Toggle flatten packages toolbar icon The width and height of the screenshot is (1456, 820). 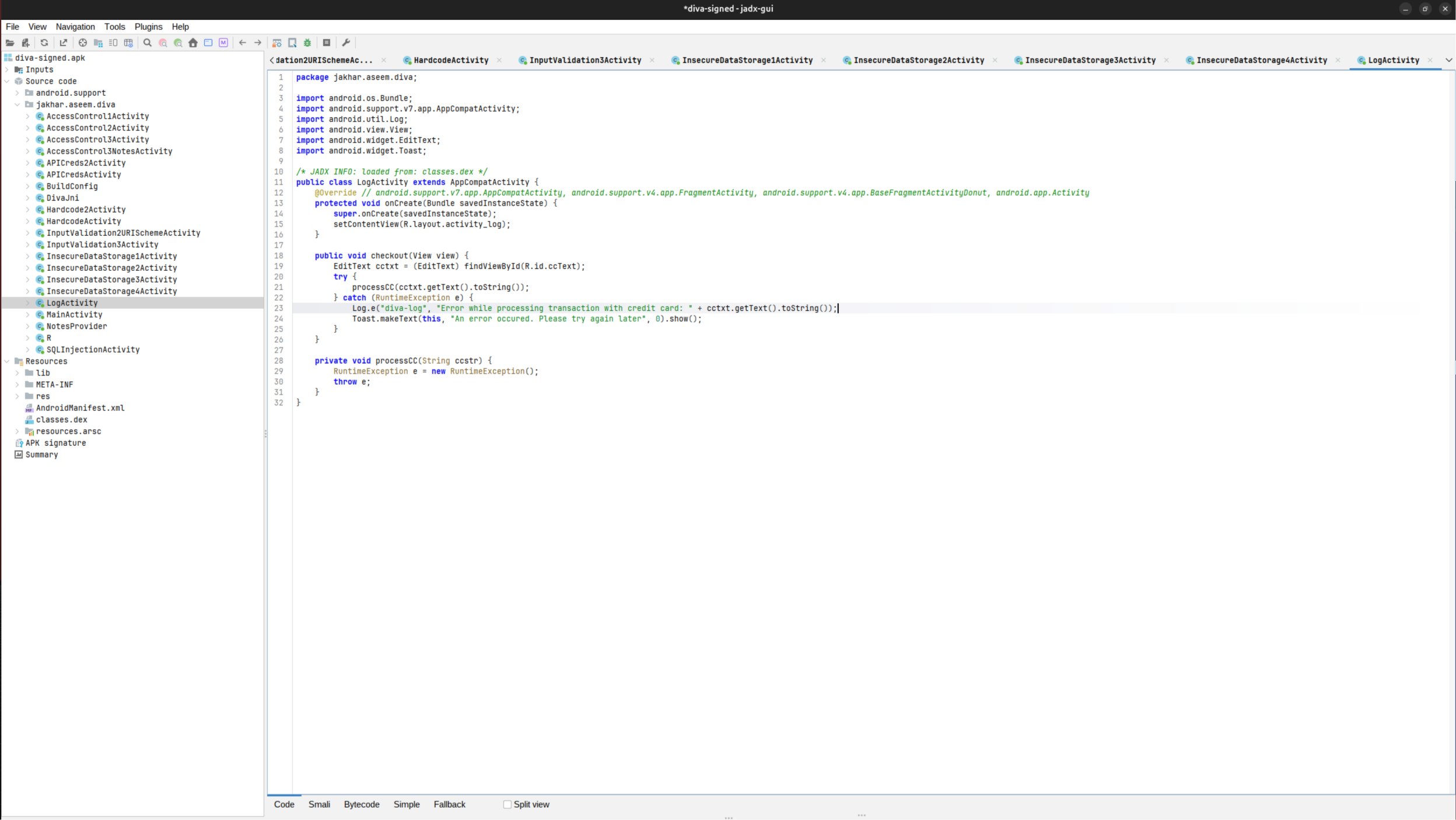click(x=98, y=43)
